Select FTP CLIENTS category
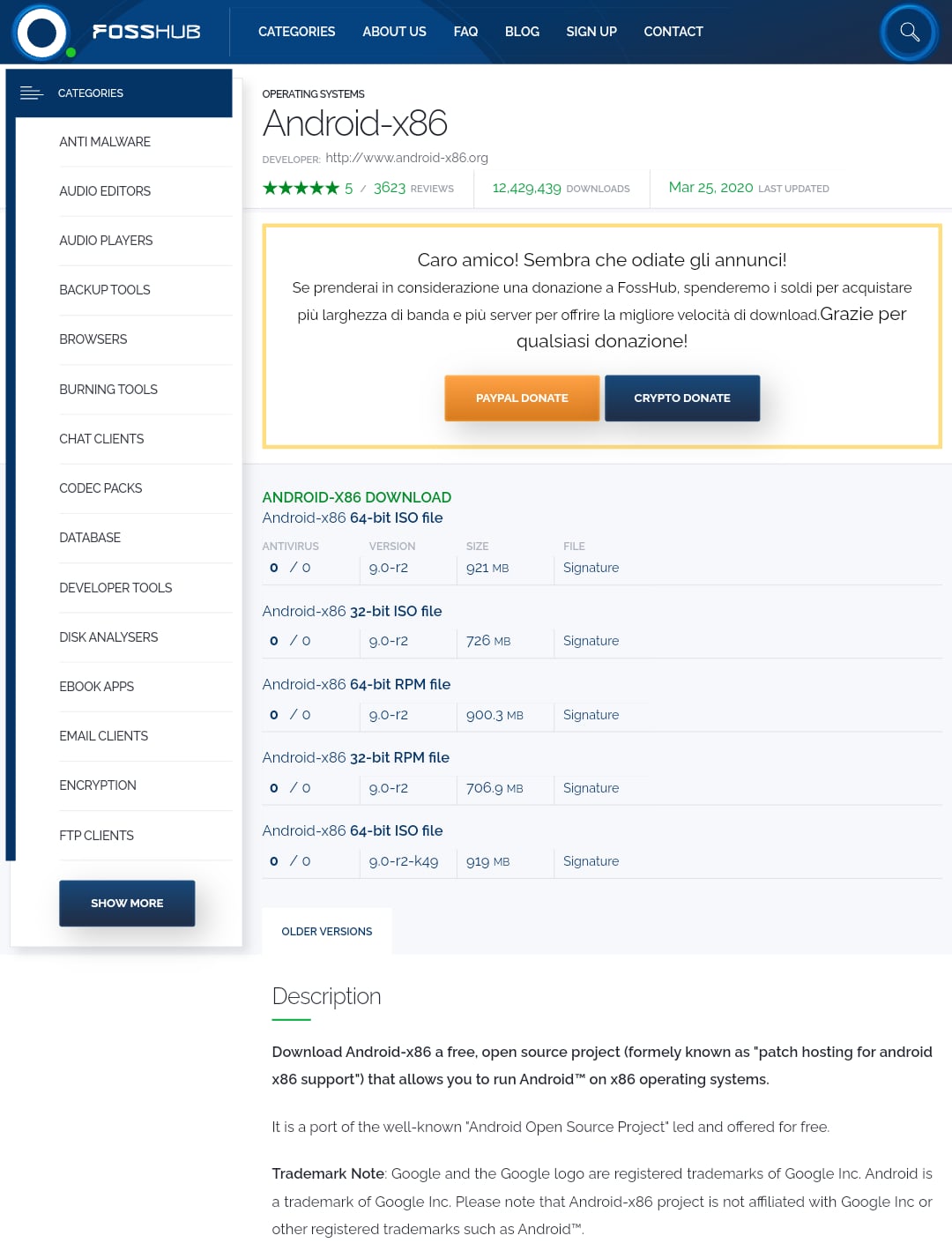This screenshot has height=1243, width=952. (97, 836)
